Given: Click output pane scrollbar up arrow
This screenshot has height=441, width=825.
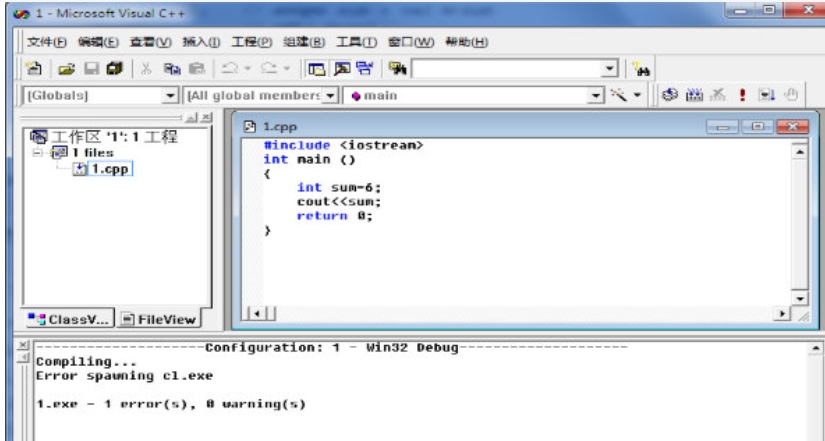Looking at the screenshot, I should (816, 348).
